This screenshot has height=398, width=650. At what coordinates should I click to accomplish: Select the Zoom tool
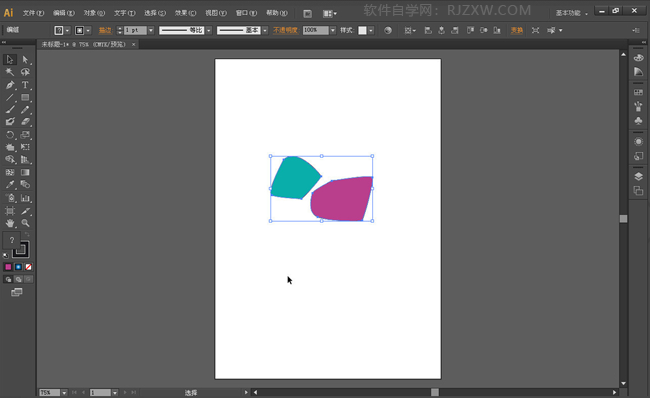click(x=25, y=223)
